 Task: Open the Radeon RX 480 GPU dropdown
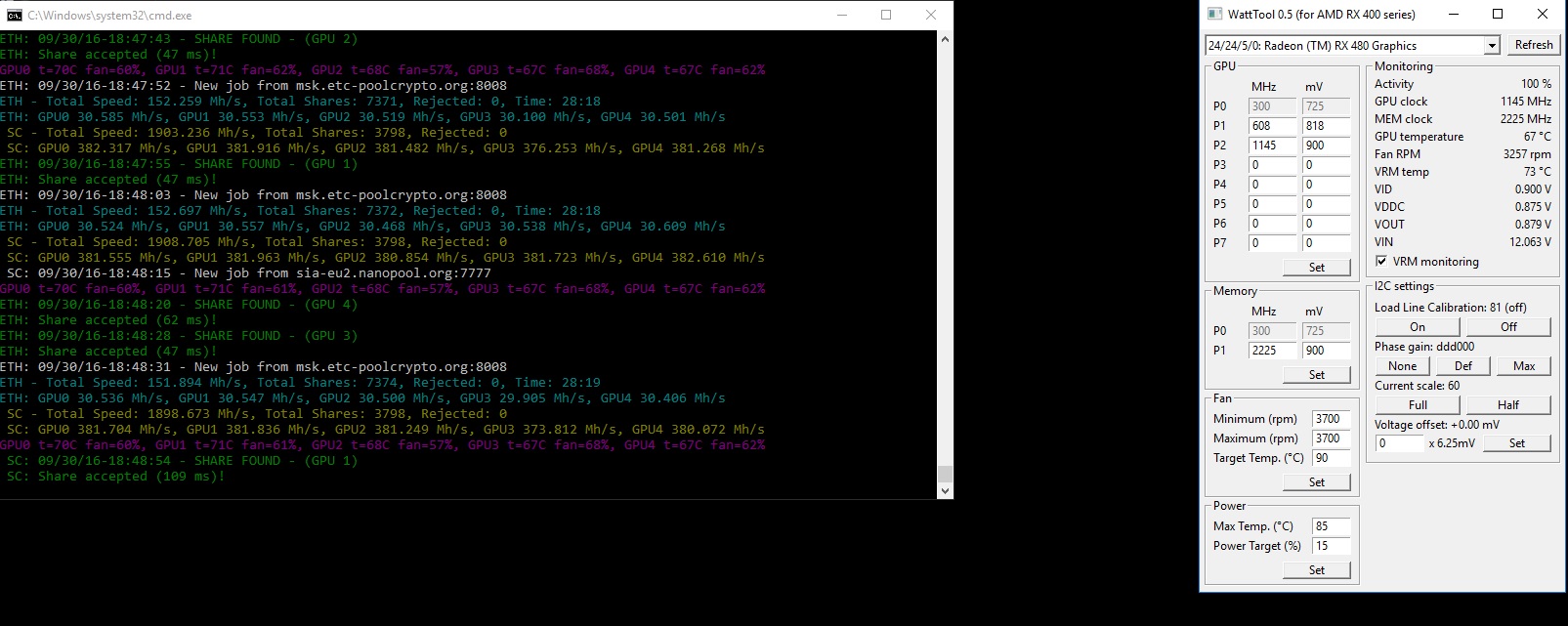tap(1491, 46)
